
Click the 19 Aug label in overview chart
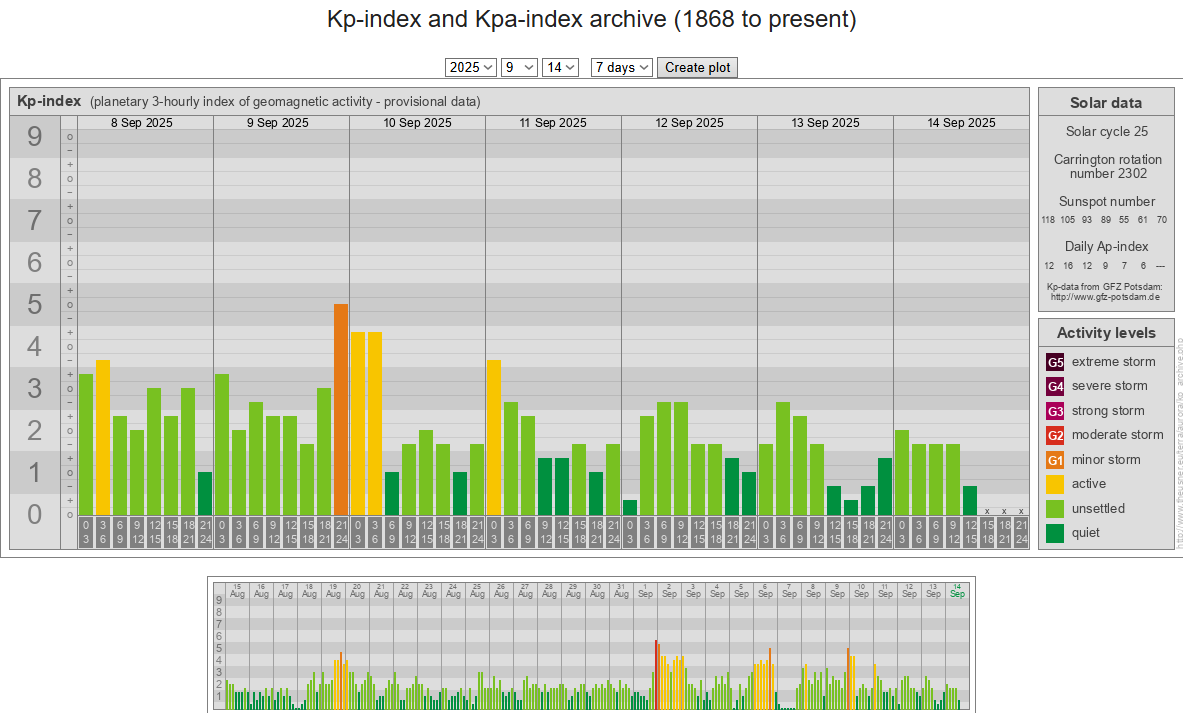[x=333, y=590]
